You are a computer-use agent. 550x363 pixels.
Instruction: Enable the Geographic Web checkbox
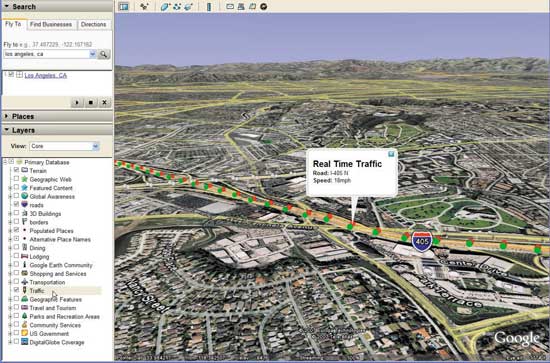click(x=16, y=179)
